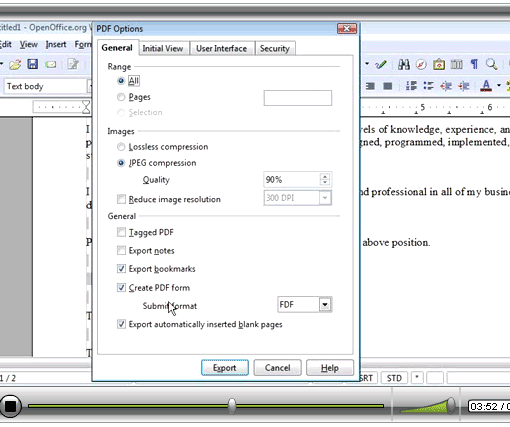
Task: Expand the 300 DPI resolution dropdown
Action: tap(325, 198)
